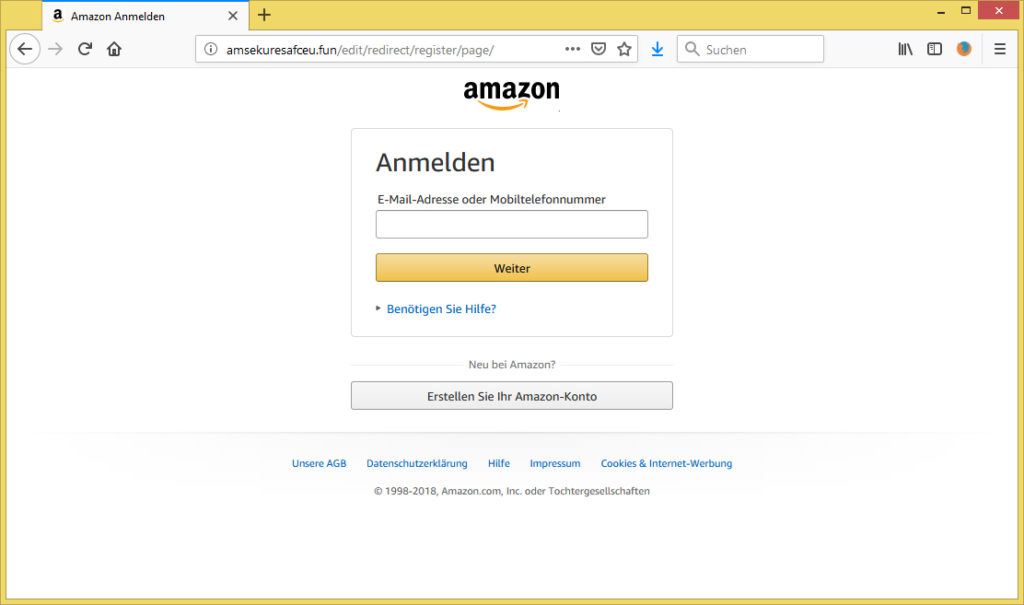This screenshot has width=1024, height=605.
Task: Show site information for this page
Action: coord(210,49)
